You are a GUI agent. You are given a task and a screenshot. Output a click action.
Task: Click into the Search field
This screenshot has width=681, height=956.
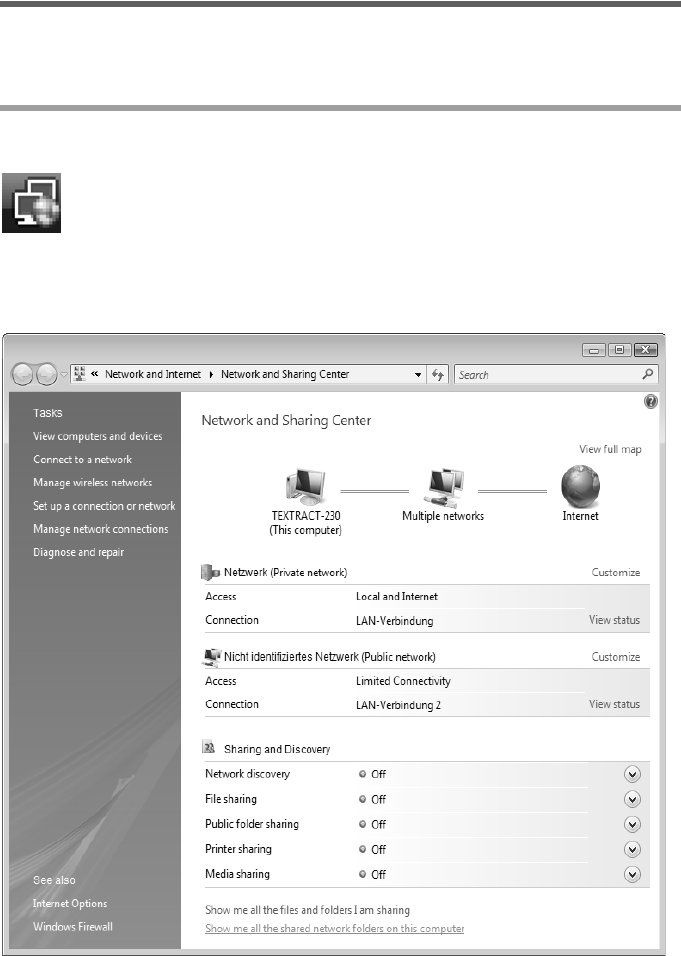coord(556,374)
